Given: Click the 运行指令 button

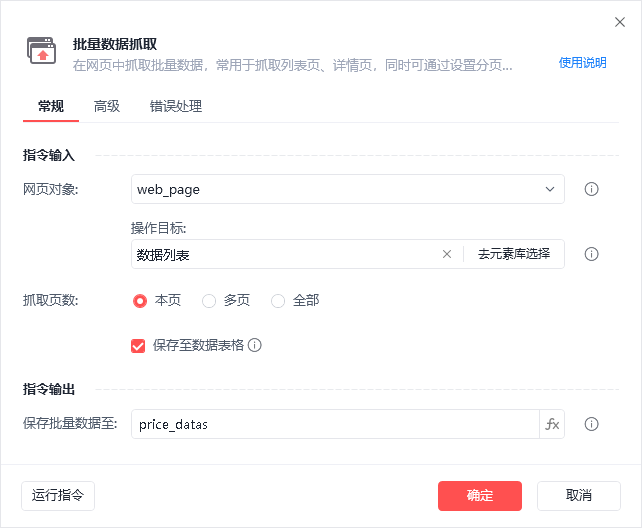Looking at the screenshot, I should (x=58, y=496).
